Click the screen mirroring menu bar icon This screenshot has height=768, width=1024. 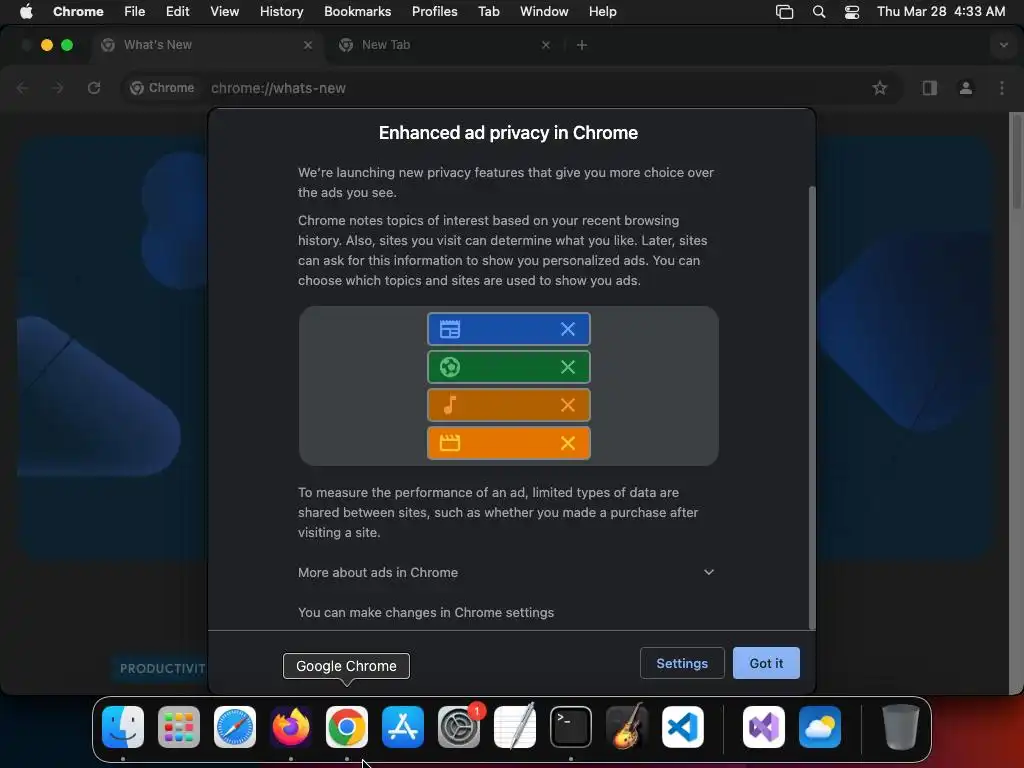784,11
